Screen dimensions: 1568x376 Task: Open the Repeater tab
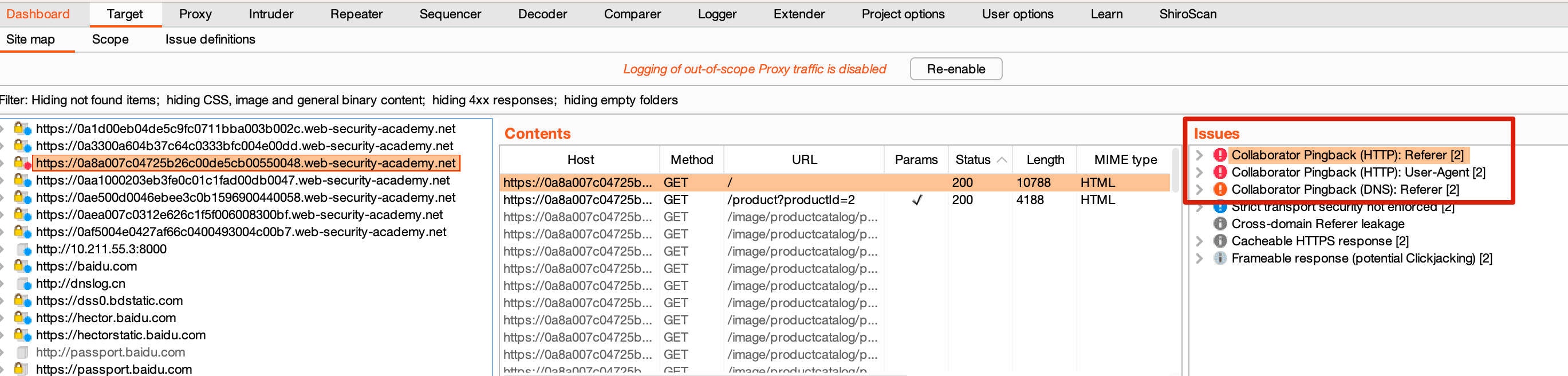[x=356, y=14]
